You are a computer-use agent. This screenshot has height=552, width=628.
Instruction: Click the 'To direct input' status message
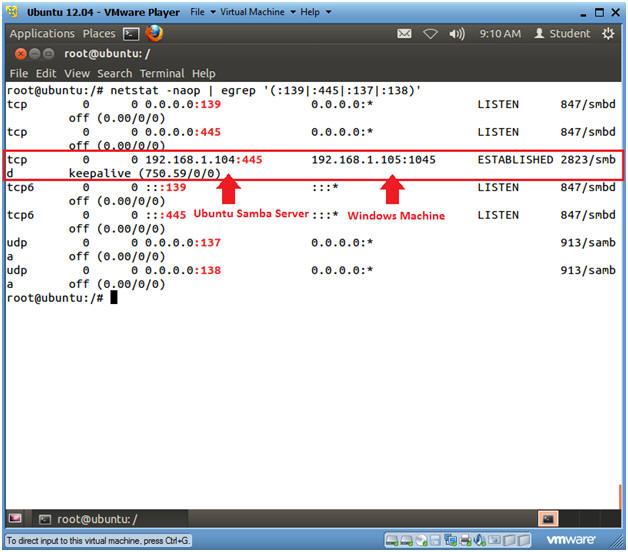98,541
